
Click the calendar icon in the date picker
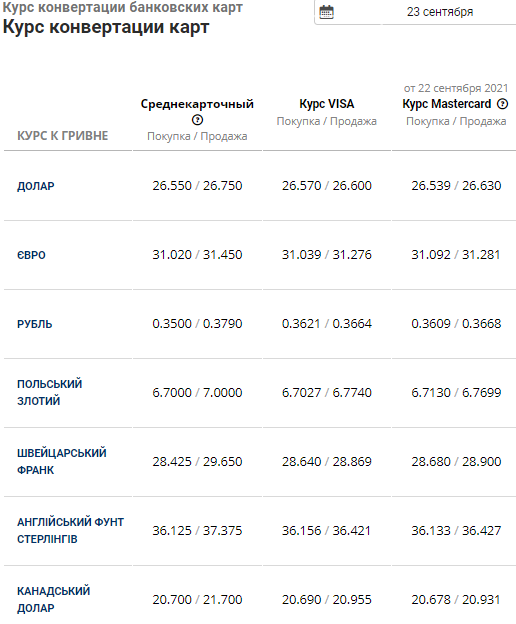point(326,12)
